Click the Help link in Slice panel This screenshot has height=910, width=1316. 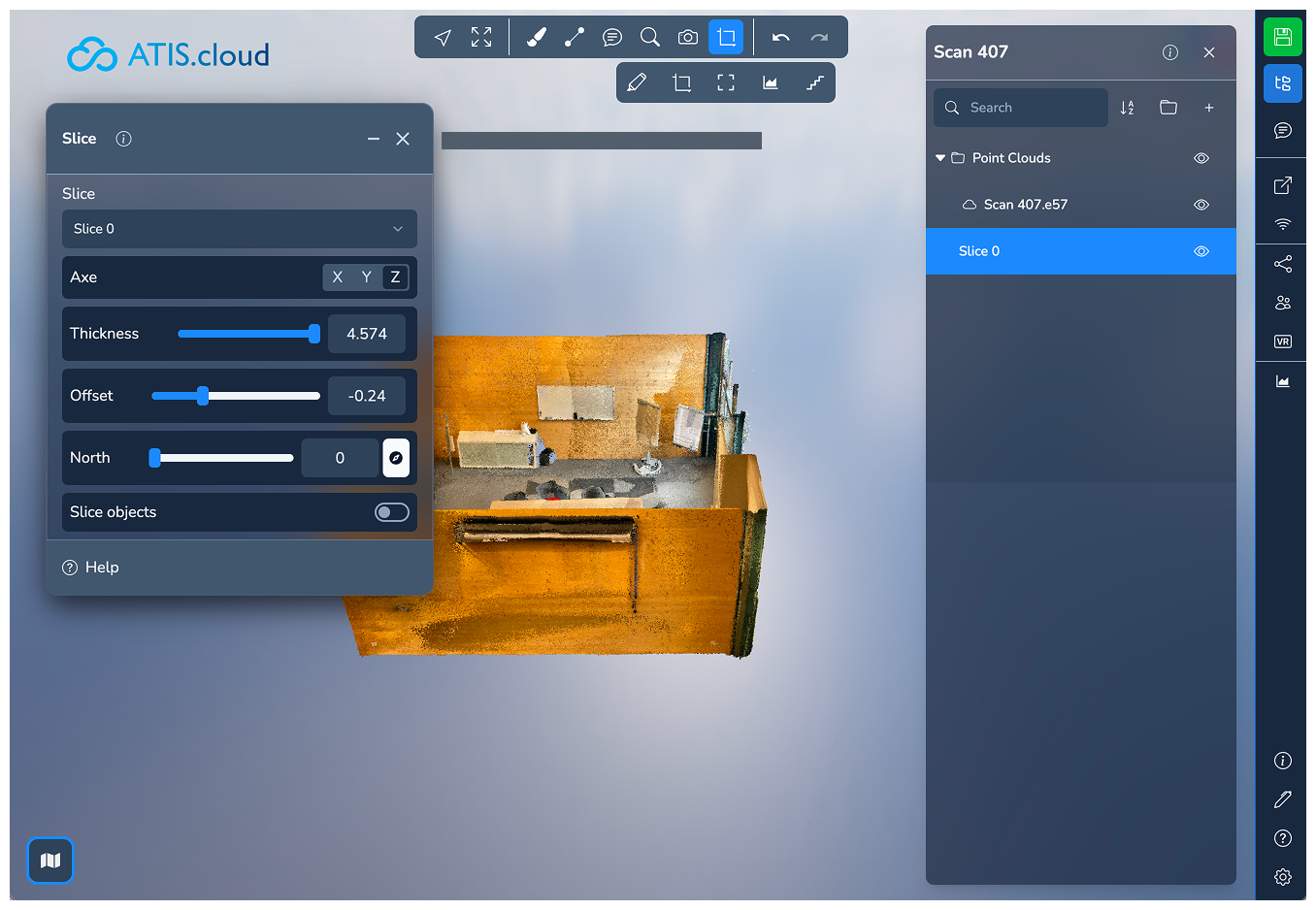pos(101,568)
